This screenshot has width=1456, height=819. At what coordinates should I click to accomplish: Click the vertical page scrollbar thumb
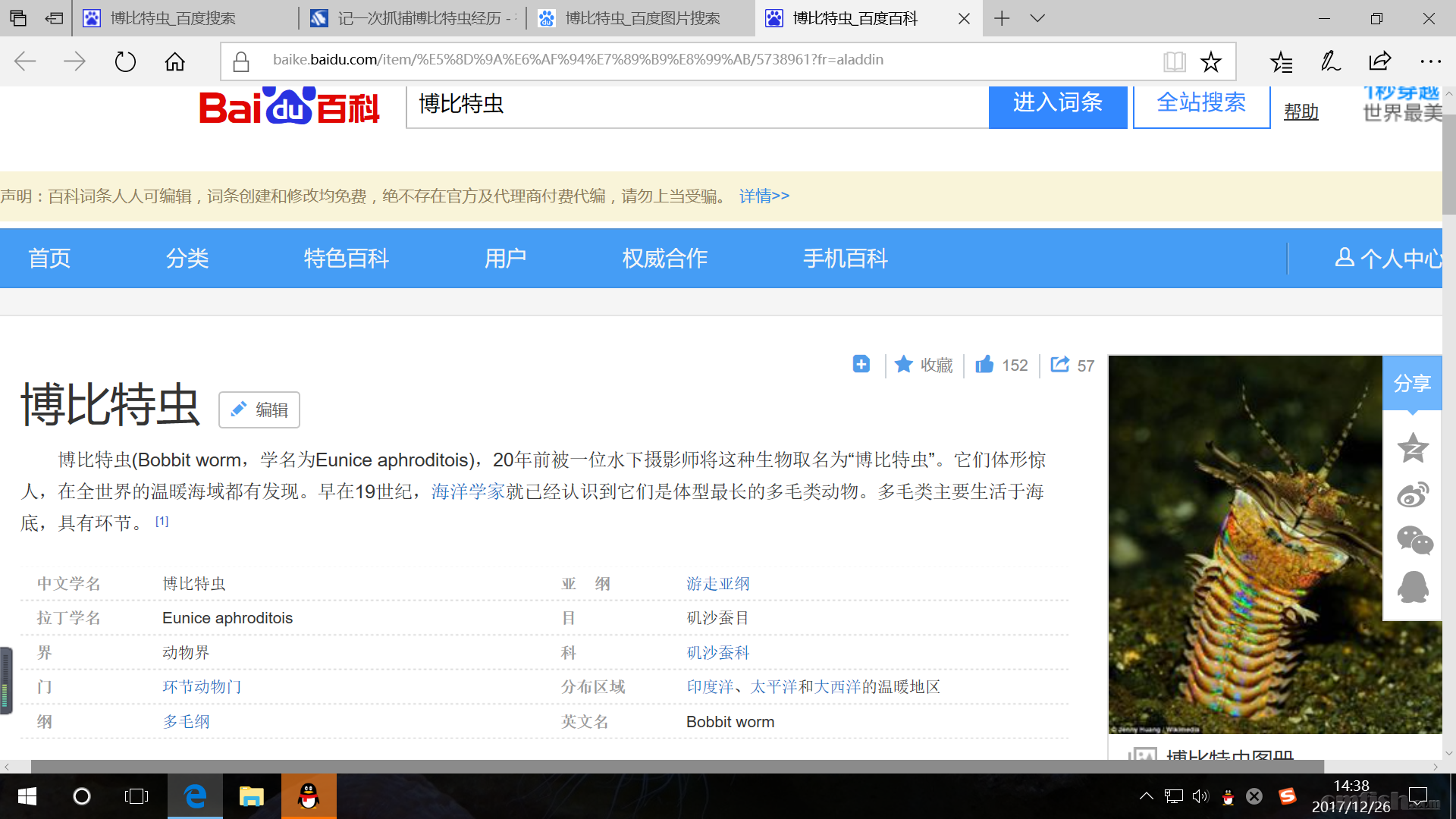tap(1449, 165)
